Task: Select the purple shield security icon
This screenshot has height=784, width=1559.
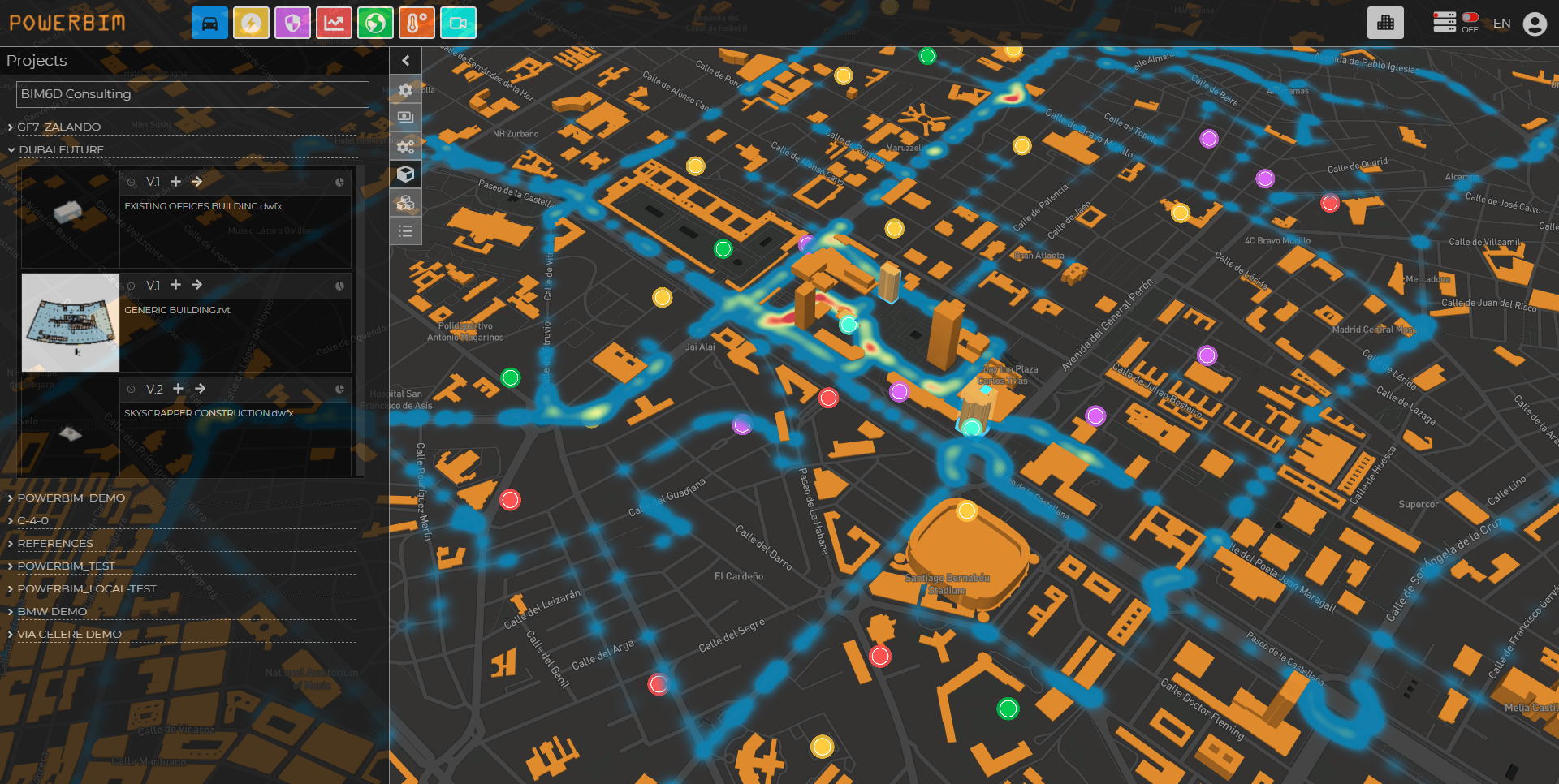Action: pos(292,24)
